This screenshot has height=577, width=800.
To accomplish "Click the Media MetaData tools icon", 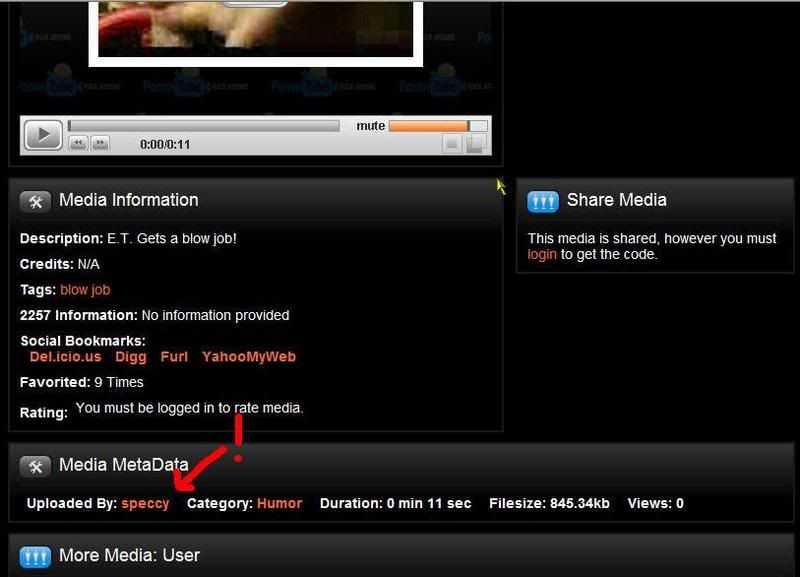I will (35, 466).
